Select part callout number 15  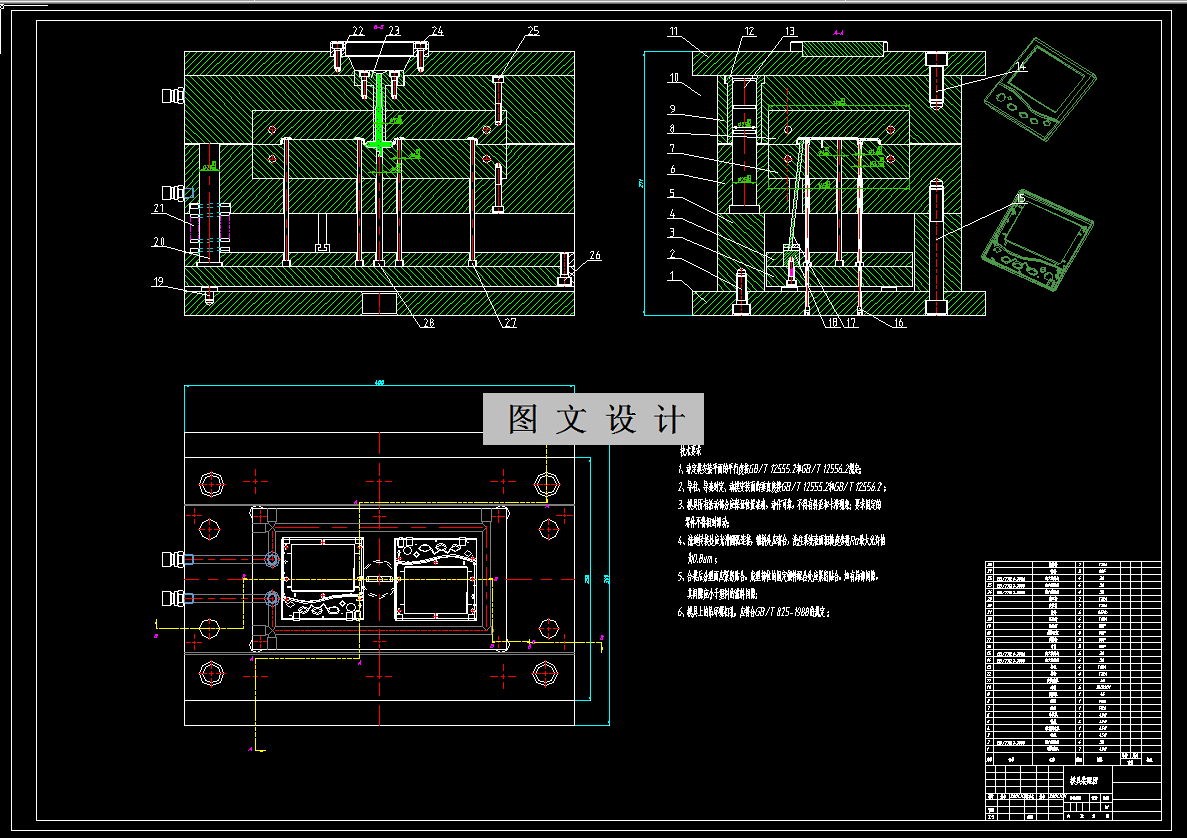coord(1020,199)
